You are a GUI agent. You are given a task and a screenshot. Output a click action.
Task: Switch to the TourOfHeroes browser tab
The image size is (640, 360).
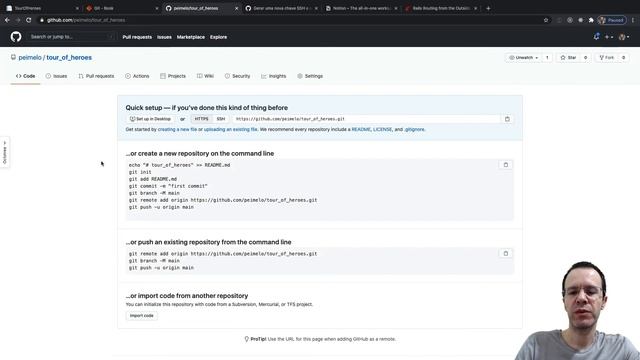[42, 8]
